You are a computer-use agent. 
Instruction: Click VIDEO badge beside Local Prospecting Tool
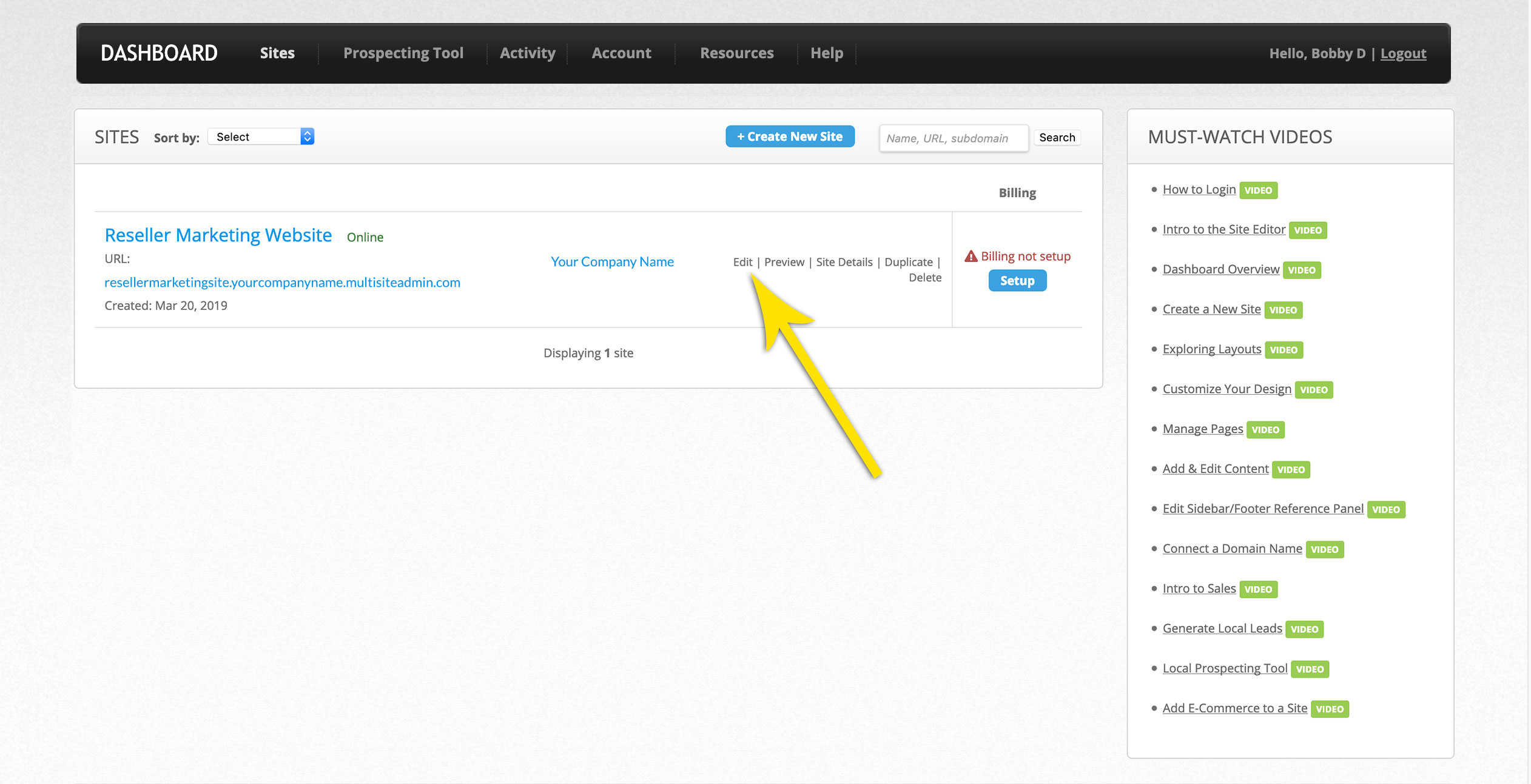1310,669
